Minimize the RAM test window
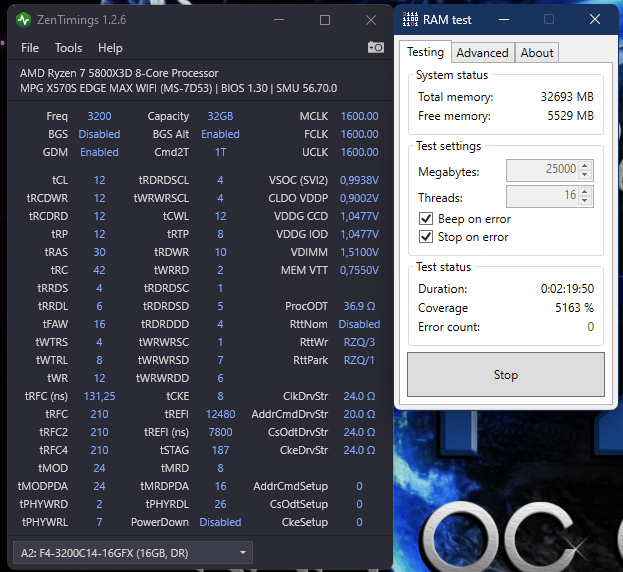 click(x=504, y=19)
